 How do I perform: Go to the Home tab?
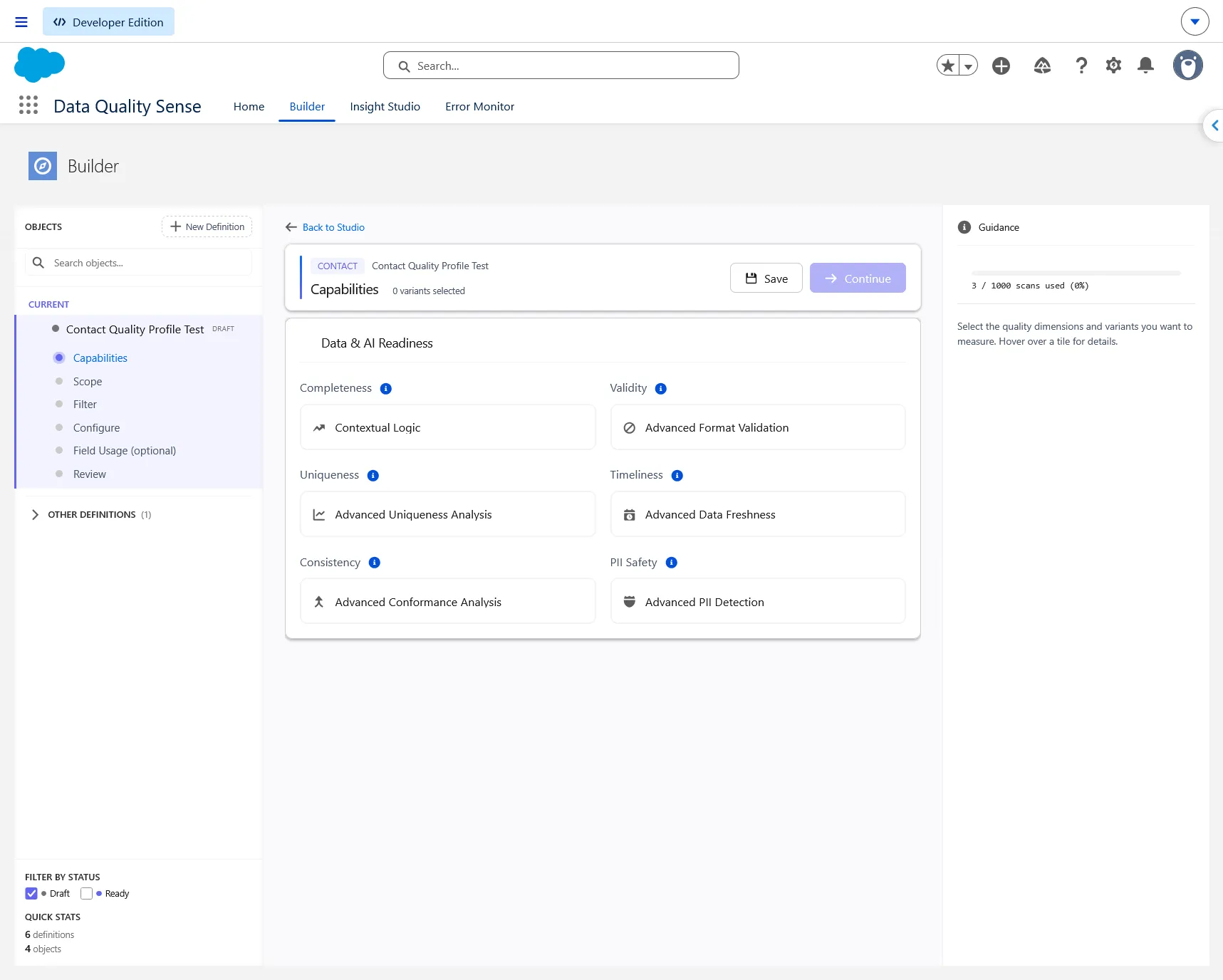coord(249,106)
